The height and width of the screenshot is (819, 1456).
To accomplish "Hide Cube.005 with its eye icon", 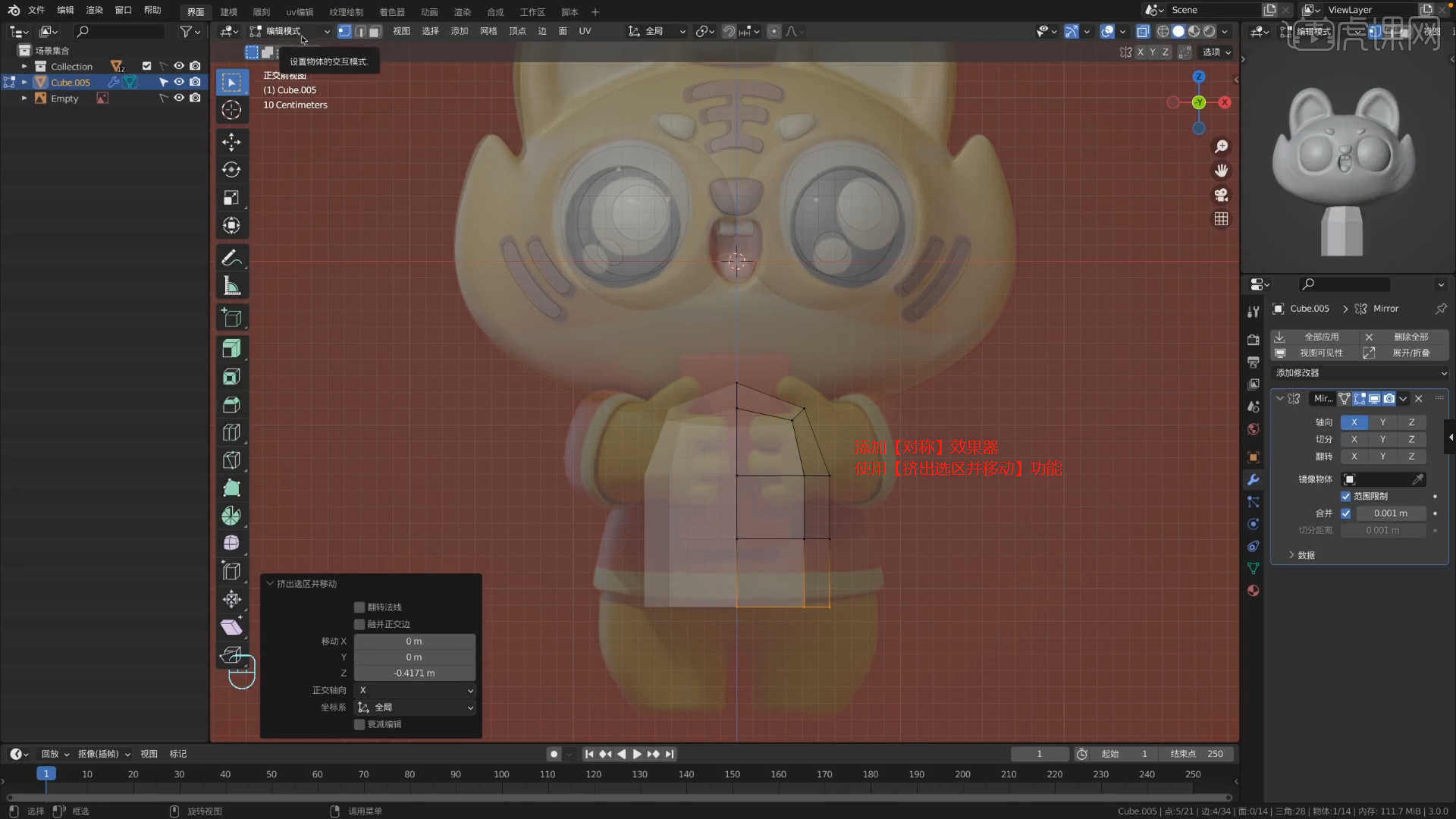I will point(179,82).
